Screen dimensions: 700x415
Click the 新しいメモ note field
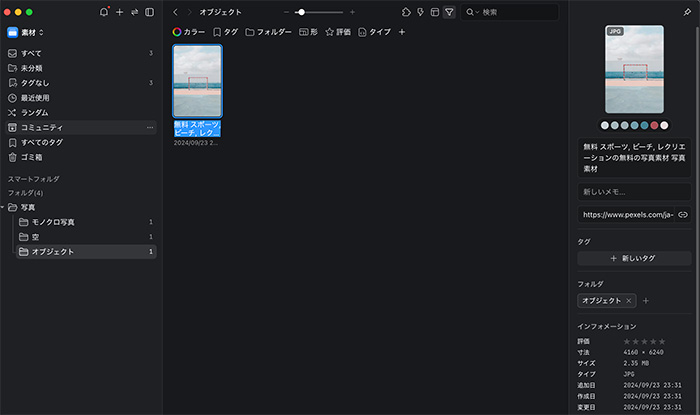click(x=633, y=191)
